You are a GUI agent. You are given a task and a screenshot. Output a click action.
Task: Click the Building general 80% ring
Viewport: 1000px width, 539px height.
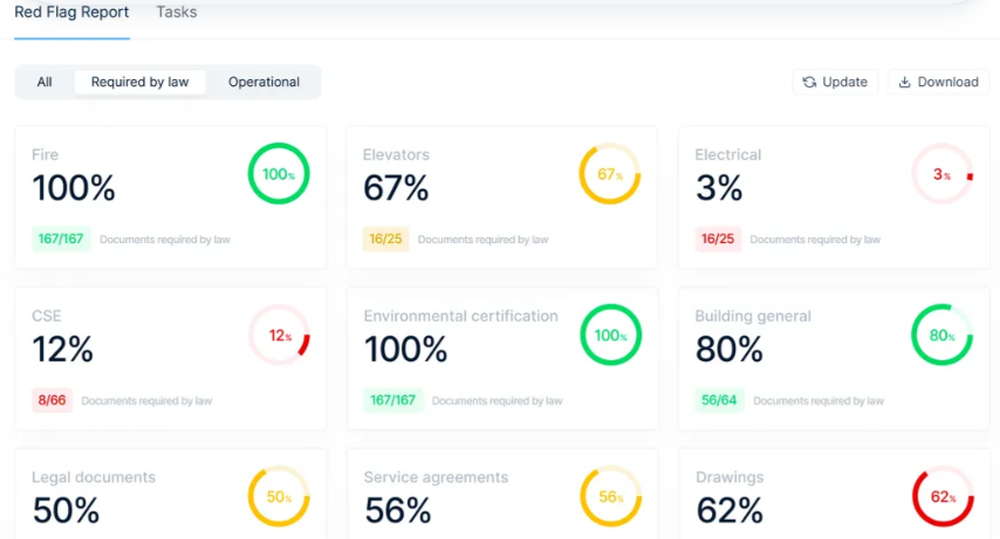942,335
